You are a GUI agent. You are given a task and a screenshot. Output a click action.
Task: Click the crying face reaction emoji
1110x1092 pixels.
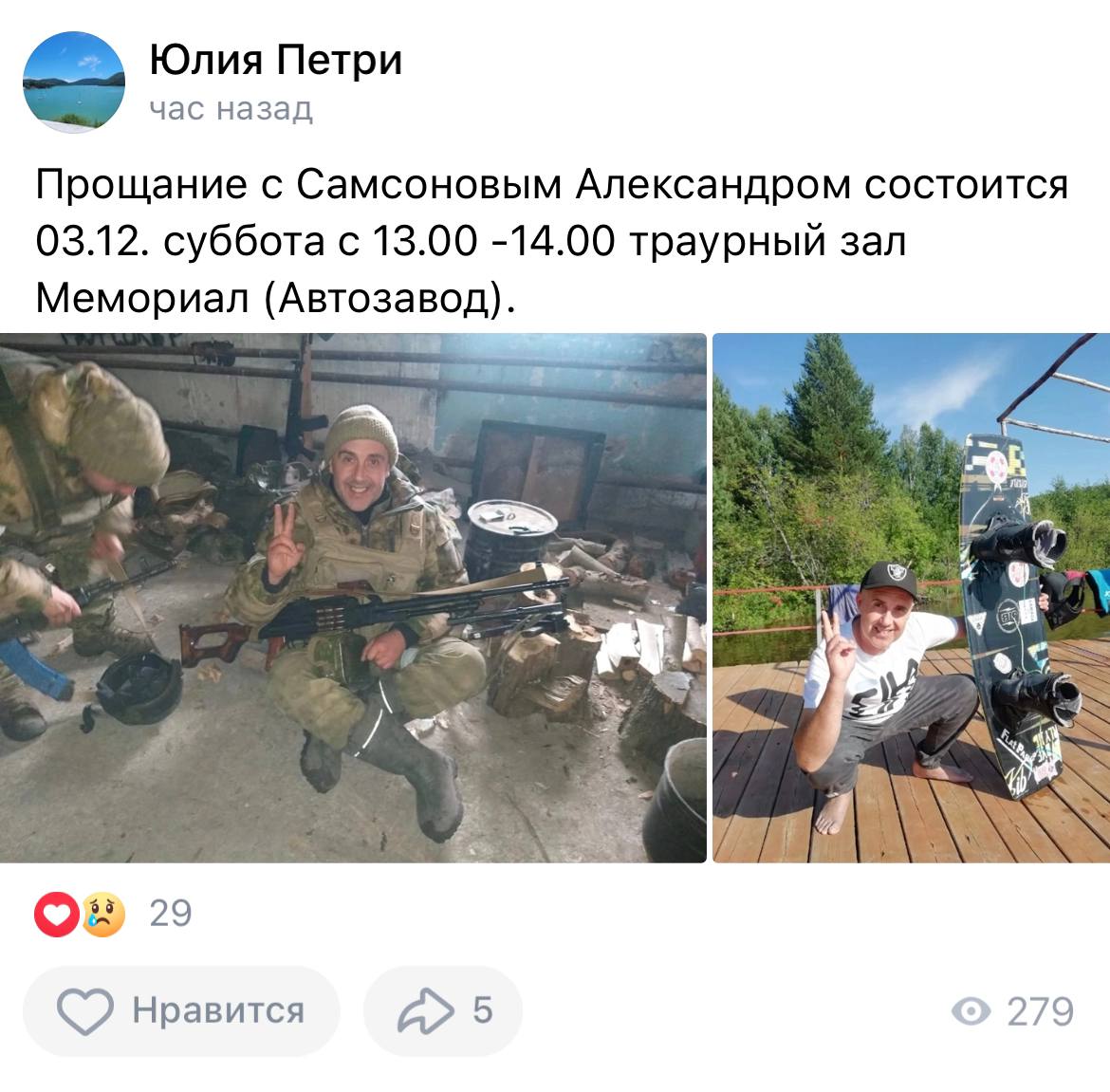[103, 914]
